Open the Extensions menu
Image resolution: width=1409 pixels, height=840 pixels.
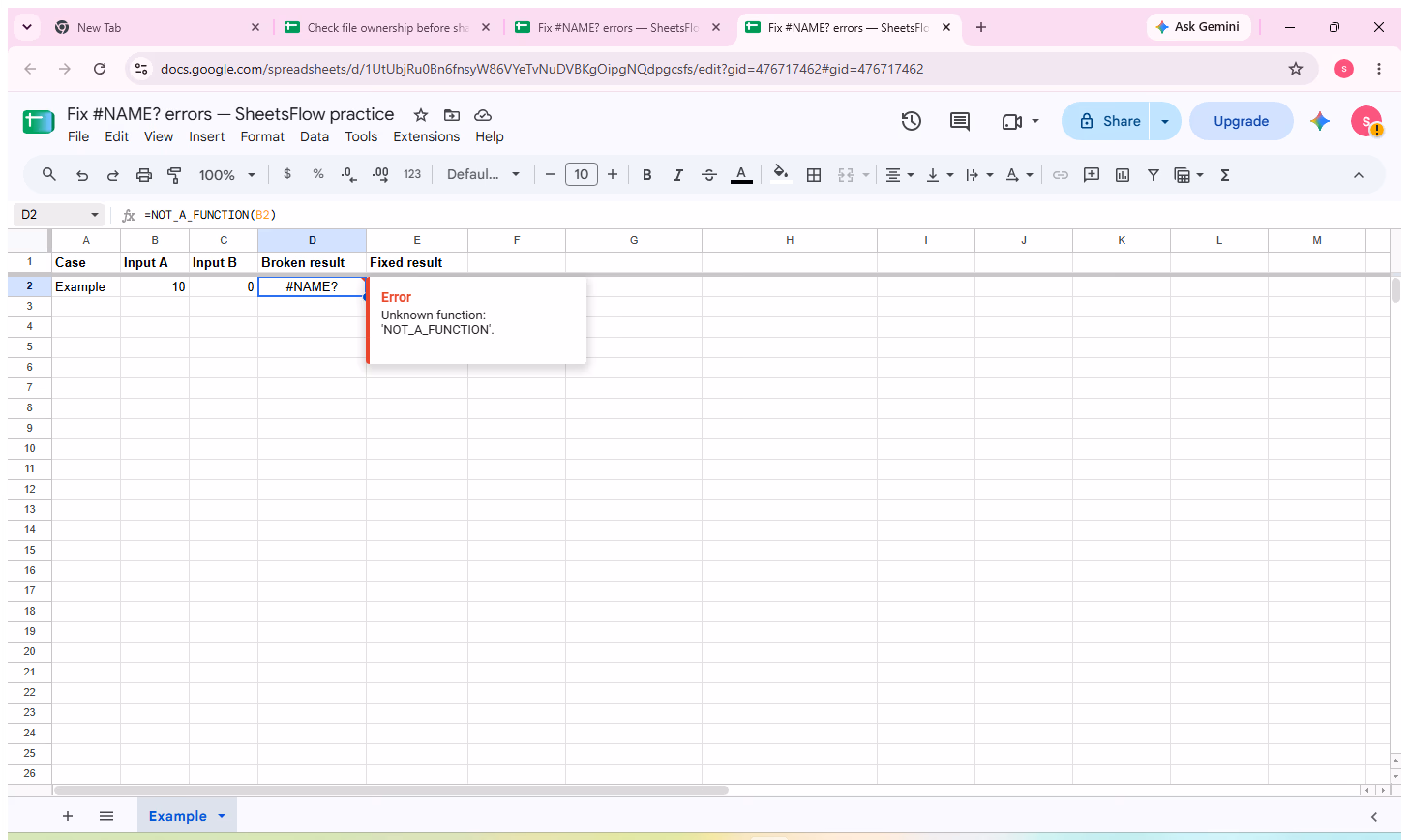[x=427, y=136]
